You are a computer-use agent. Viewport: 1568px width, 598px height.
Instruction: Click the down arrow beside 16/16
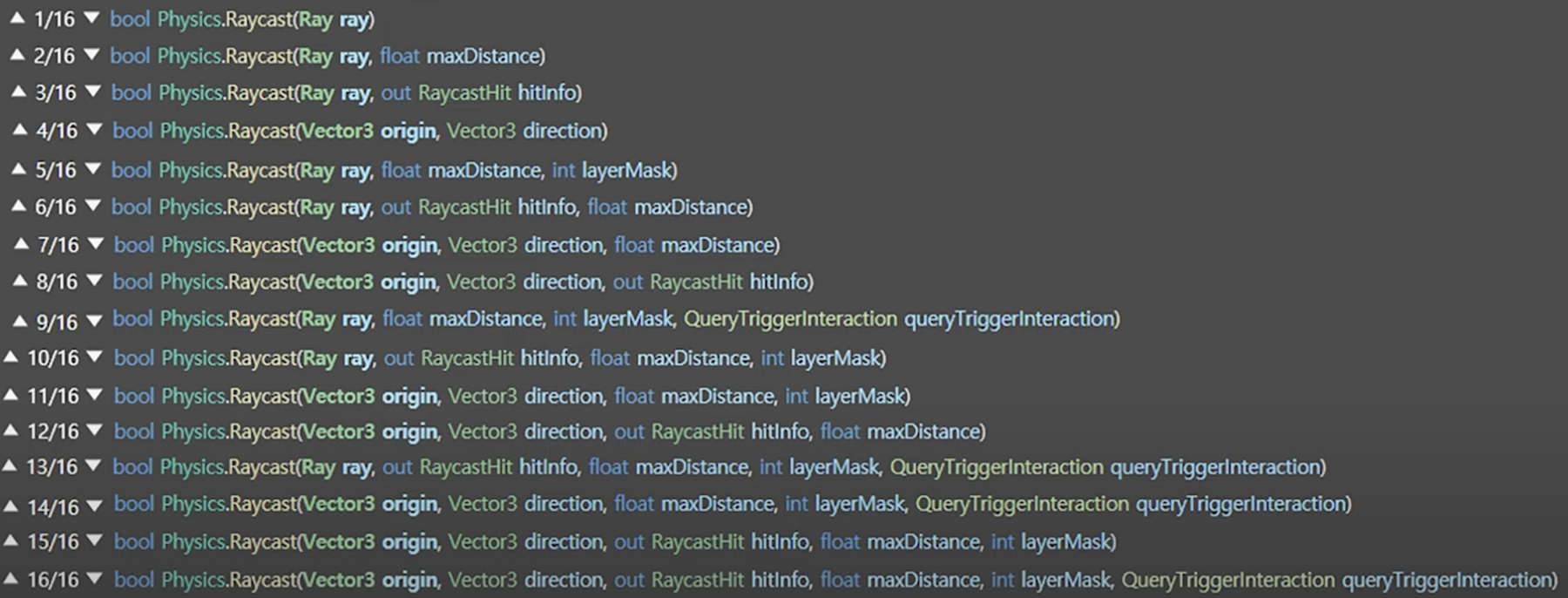coord(95,578)
